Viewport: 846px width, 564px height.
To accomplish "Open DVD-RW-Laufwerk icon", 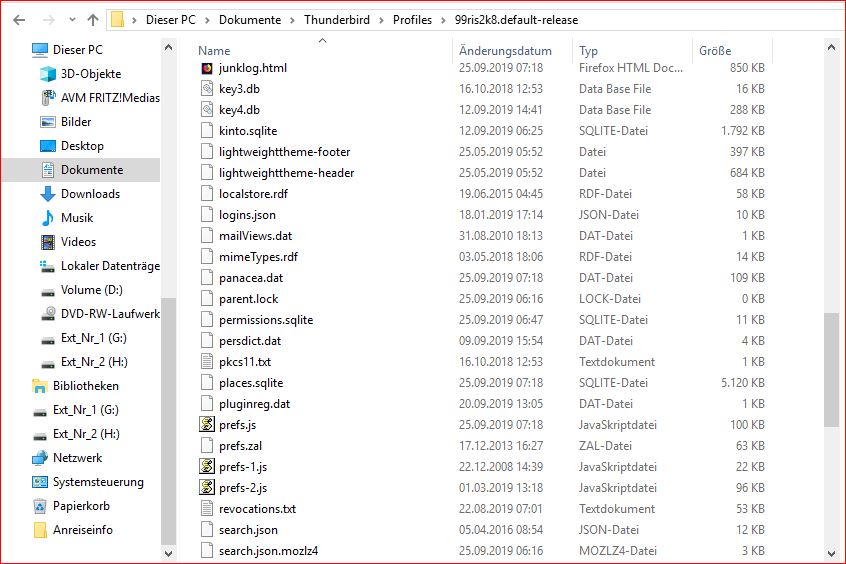I will coord(49,314).
